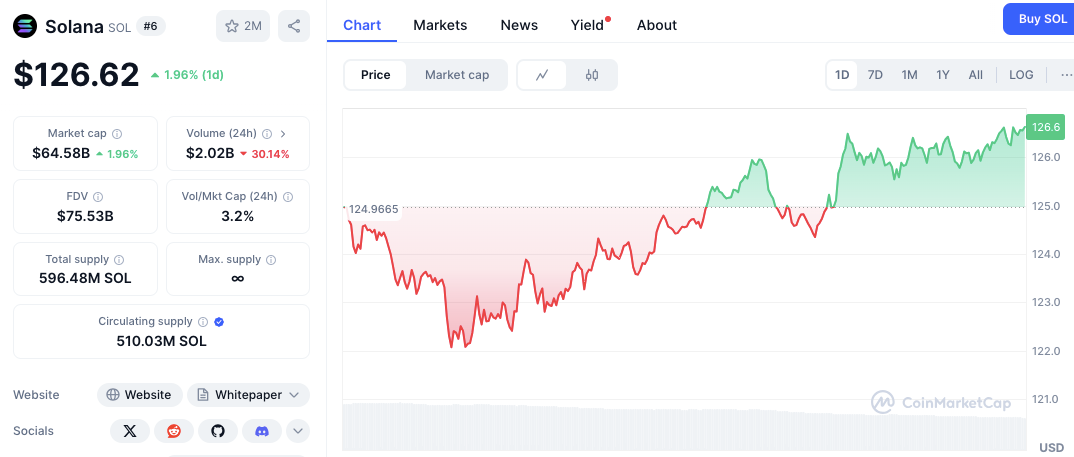This screenshot has width=1074, height=457.
Task: Open the Website link
Action: tap(140, 395)
